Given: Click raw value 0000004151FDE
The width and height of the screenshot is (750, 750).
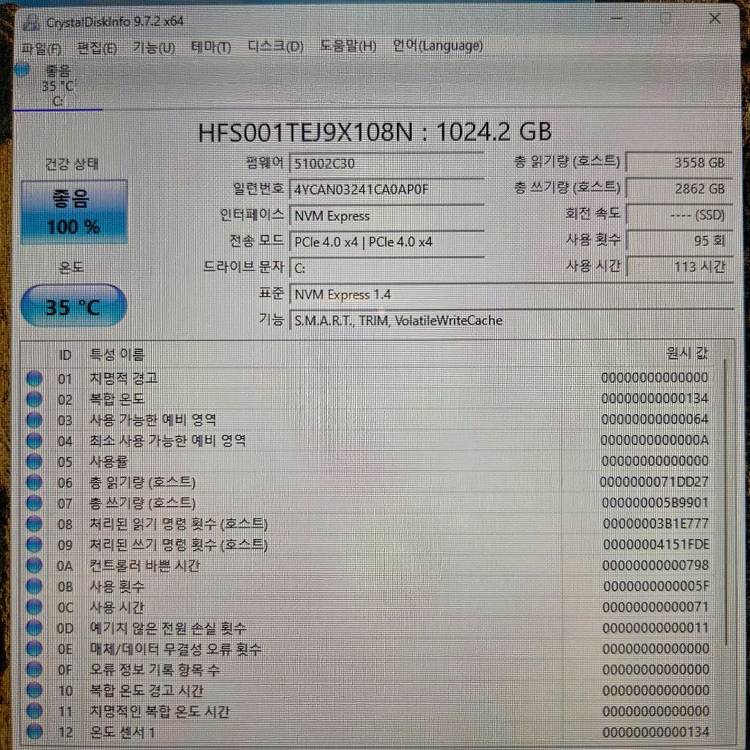Looking at the screenshot, I should 656,545.
